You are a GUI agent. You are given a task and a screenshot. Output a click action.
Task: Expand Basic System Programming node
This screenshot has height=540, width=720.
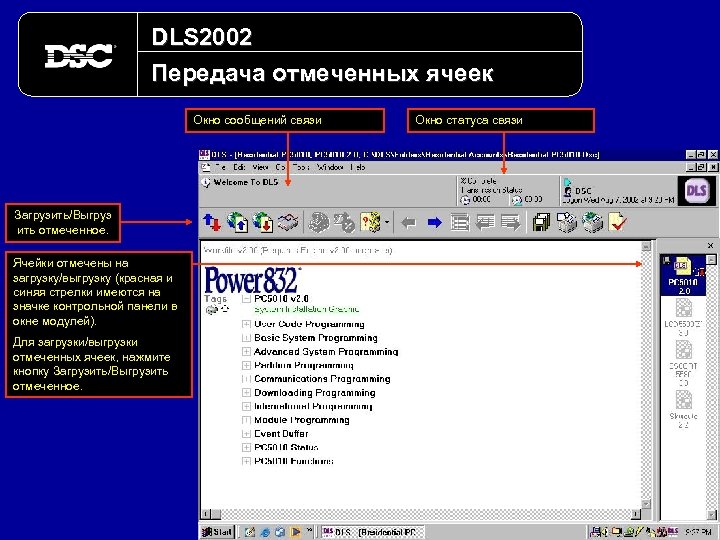(x=247, y=338)
